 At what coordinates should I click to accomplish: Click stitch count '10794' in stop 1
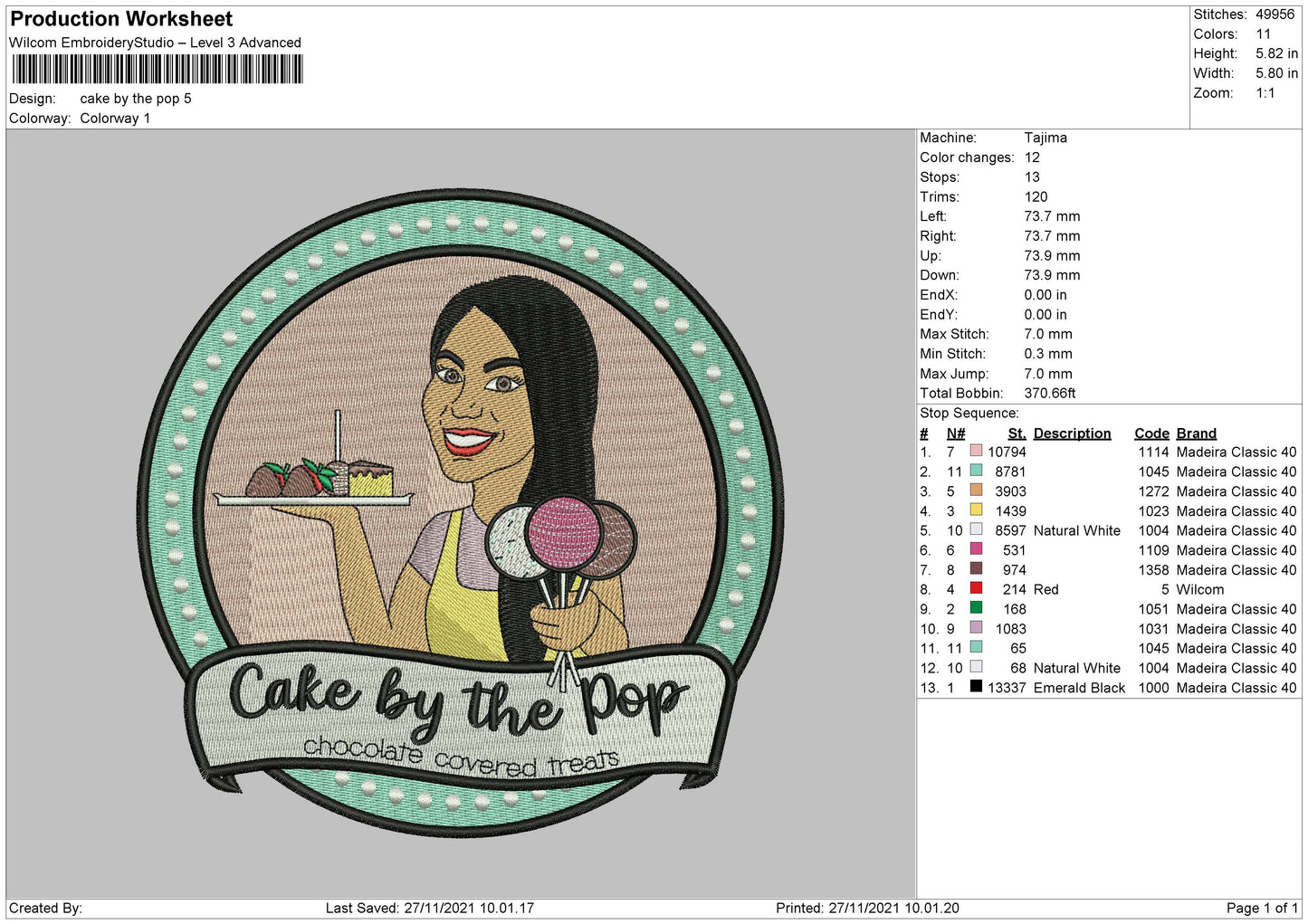point(1007,452)
